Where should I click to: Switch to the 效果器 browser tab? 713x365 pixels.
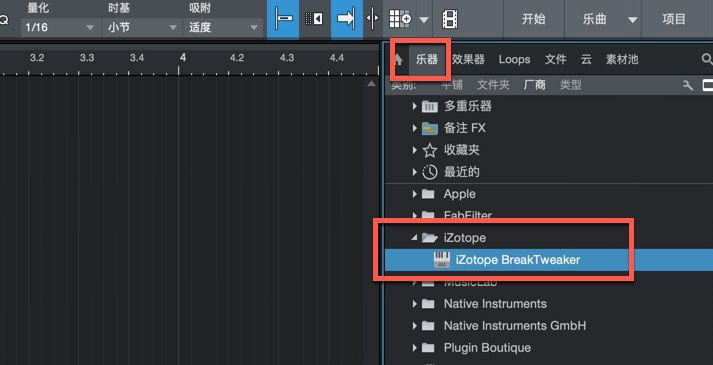[x=468, y=60]
